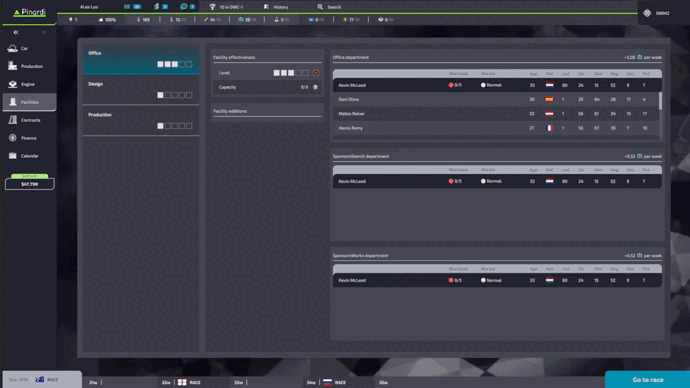
Task: Click the team budget balance button
Action: pyautogui.click(x=29, y=184)
